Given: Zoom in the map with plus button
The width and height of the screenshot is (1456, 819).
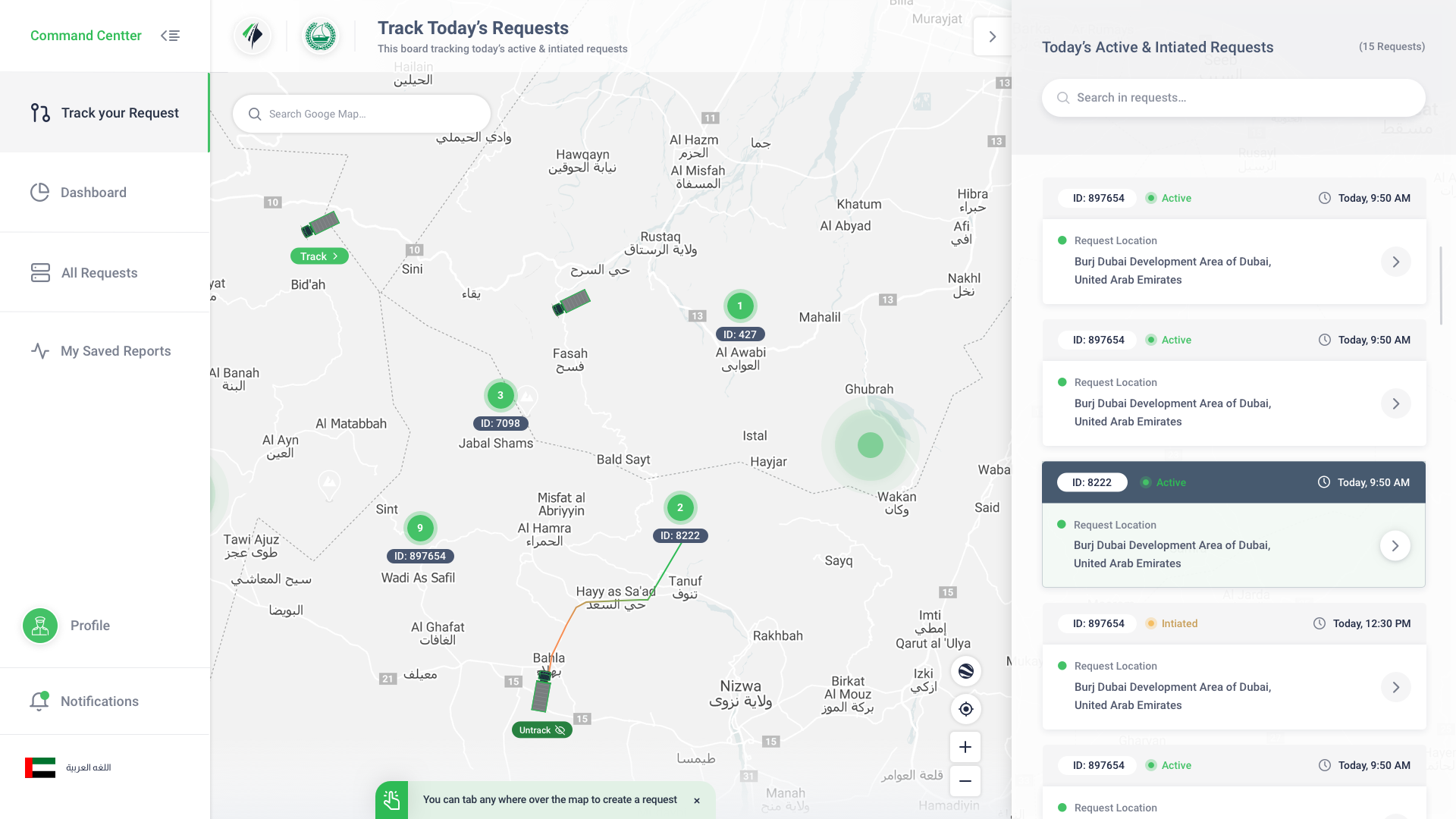Looking at the screenshot, I should [965, 747].
